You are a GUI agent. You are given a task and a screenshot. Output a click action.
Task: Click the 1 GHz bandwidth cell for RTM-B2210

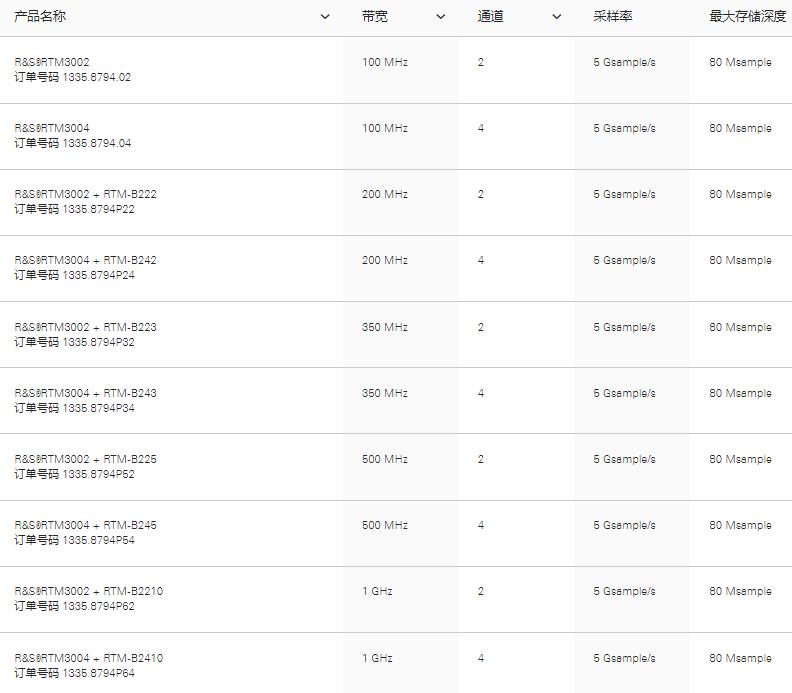pyautogui.click(x=377, y=591)
